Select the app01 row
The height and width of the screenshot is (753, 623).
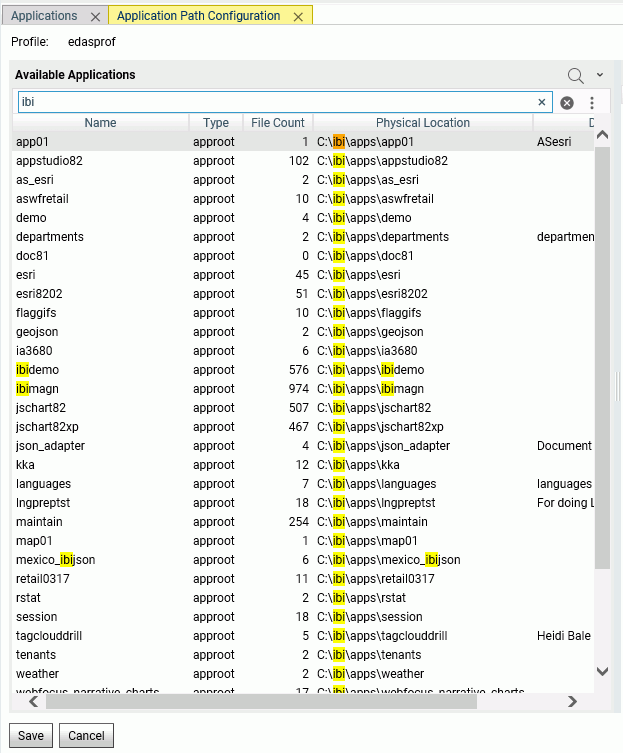(x=303, y=142)
